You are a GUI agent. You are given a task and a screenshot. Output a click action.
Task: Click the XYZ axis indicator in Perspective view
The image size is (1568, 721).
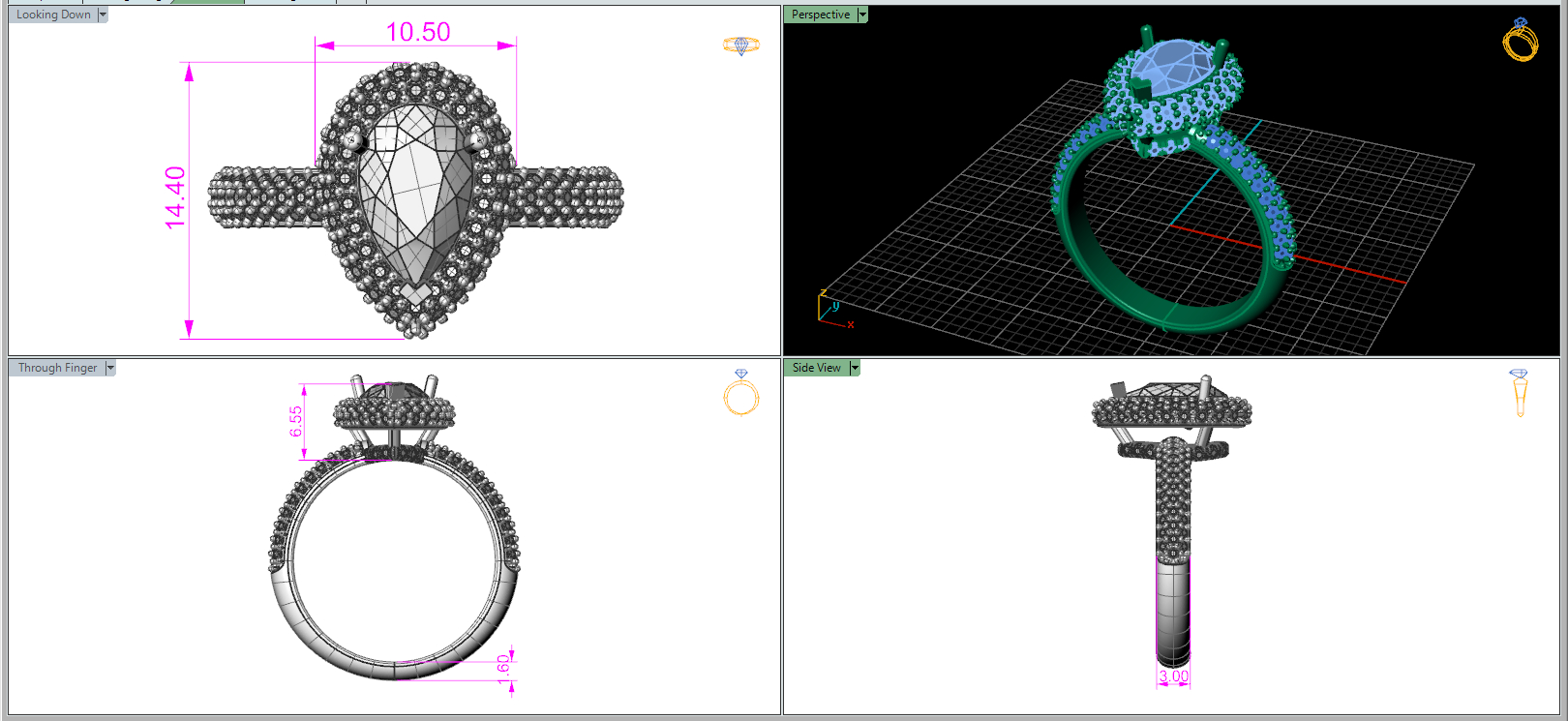click(835, 309)
